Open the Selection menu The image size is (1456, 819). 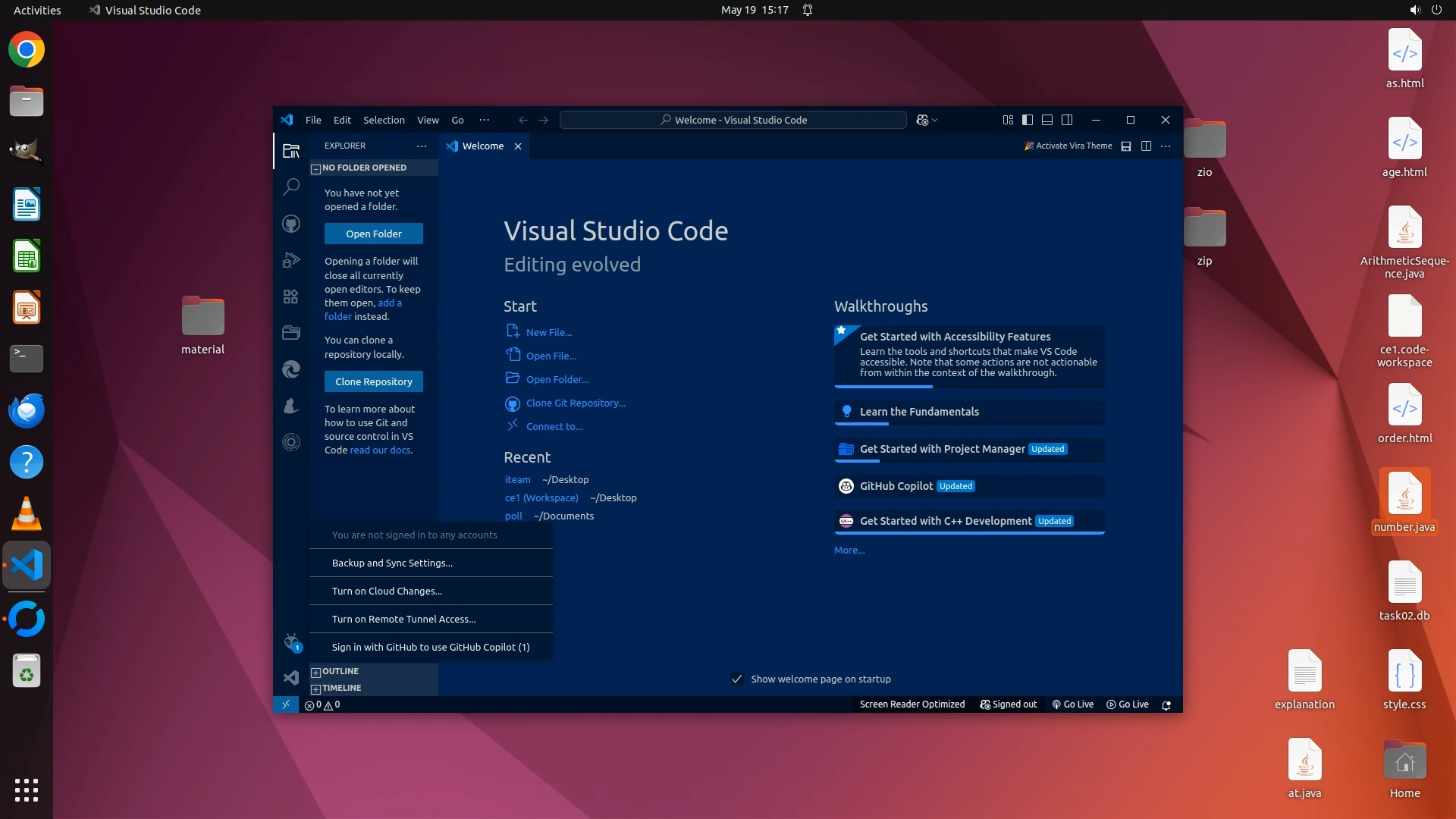click(x=384, y=120)
